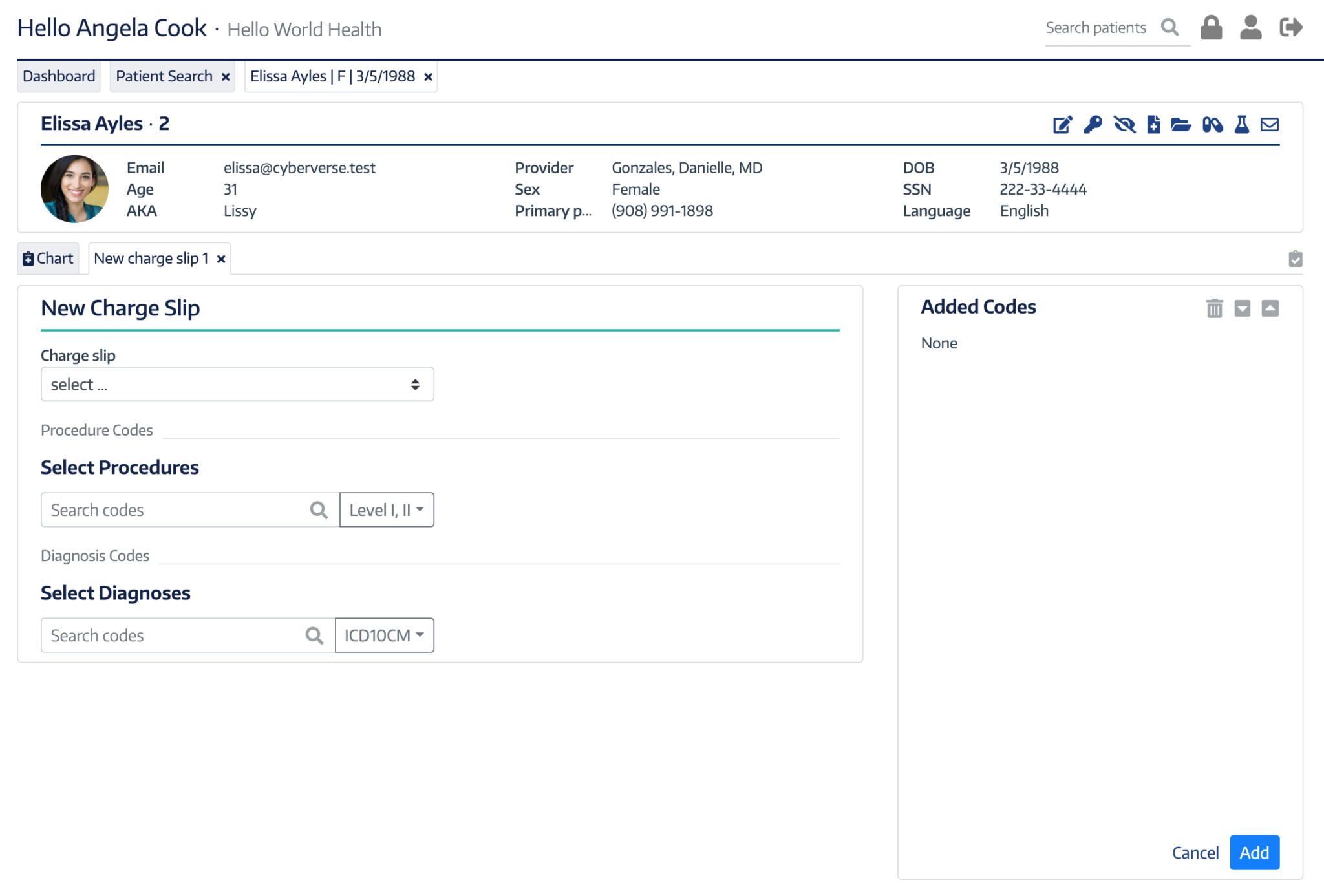Click the edit patient pencil icon
Screen dimensions: 1324x896
[x=1063, y=125]
